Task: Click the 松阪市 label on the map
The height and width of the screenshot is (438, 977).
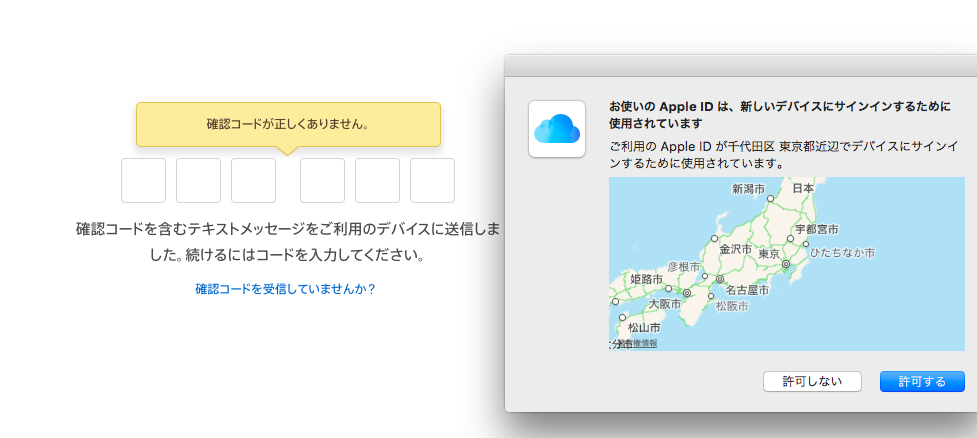Action: click(x=732, y=306)
